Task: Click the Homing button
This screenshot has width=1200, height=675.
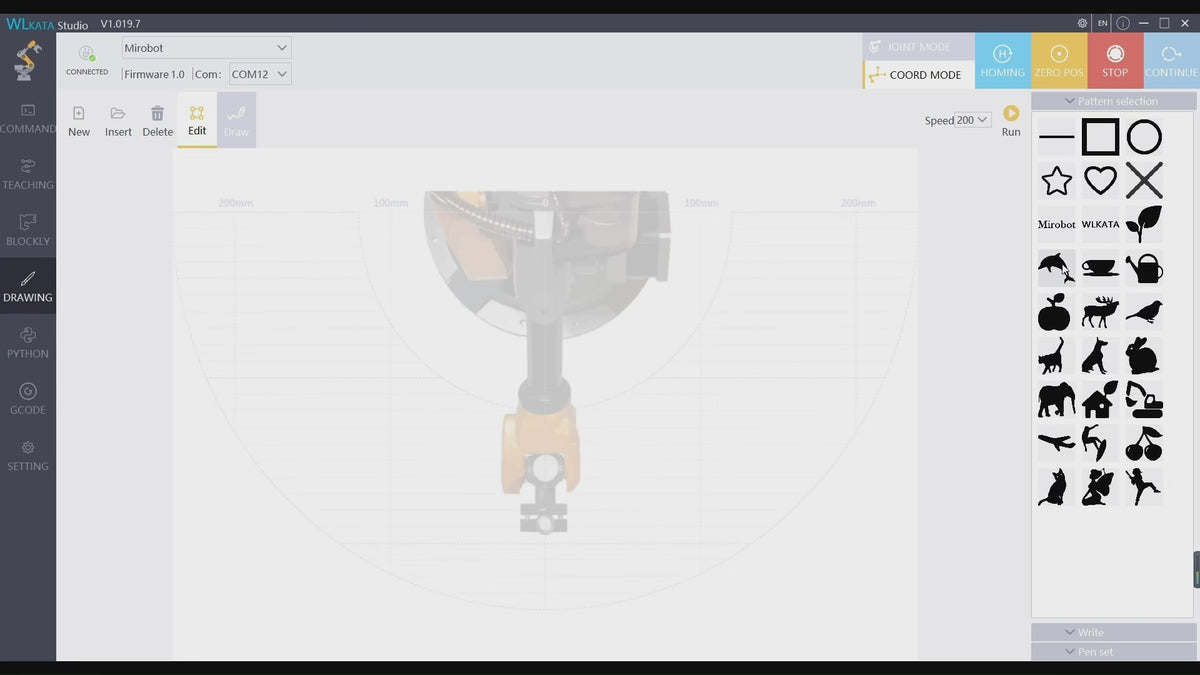Action: [1002, 61]
